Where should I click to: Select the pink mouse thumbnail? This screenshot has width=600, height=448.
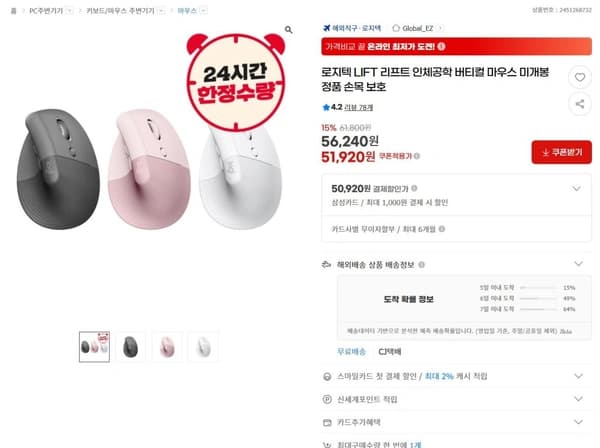click(166, 347)
